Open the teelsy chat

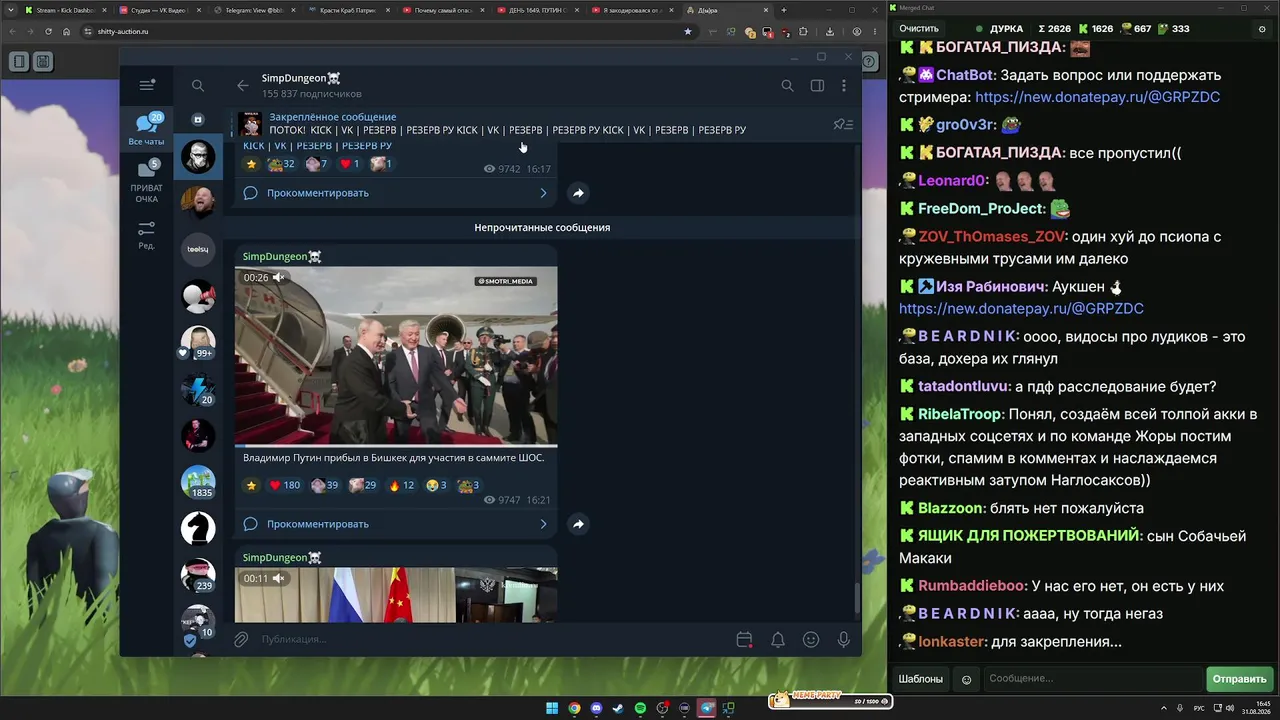(x=198, y=249)
